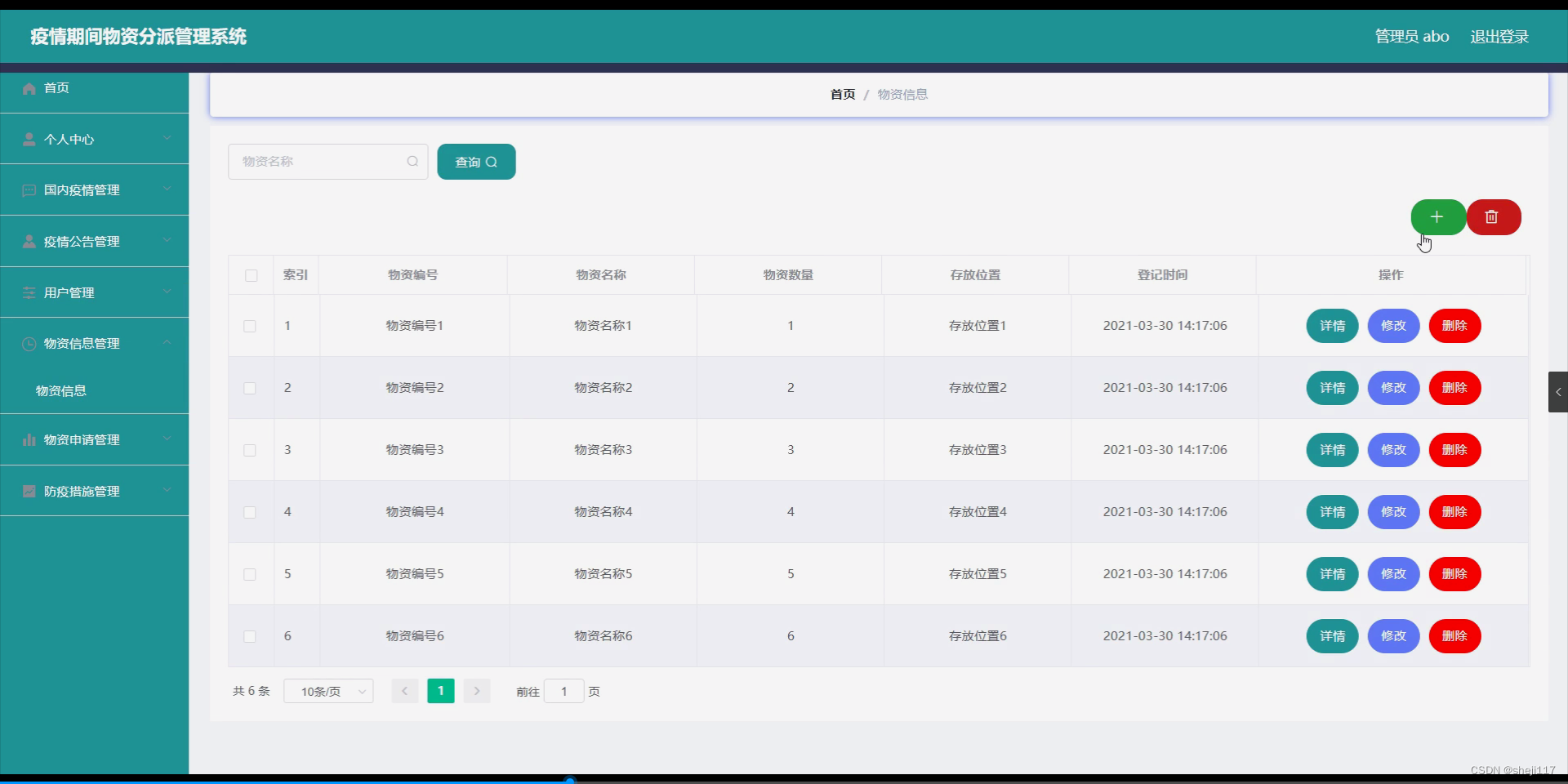Screen dimensions: 1568x784
Task: Expand the 国内疫情管理 menu chevron
Action: (167, 189)
